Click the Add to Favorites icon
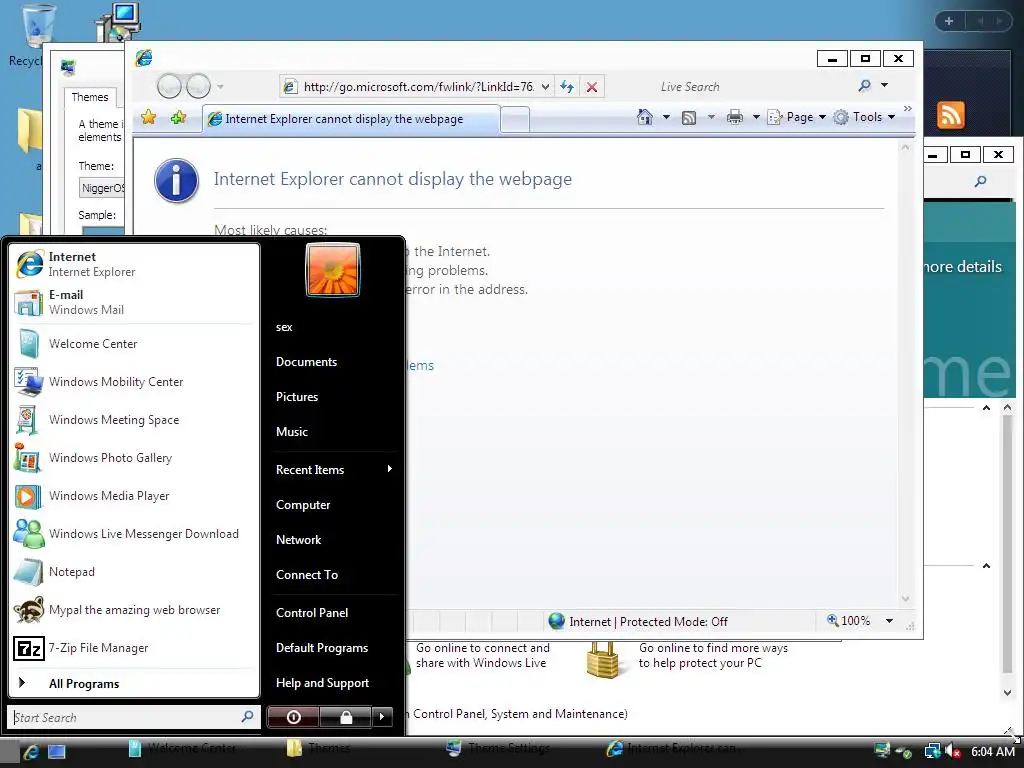This screenshot has height=768, width=1024. pos(178,118)
